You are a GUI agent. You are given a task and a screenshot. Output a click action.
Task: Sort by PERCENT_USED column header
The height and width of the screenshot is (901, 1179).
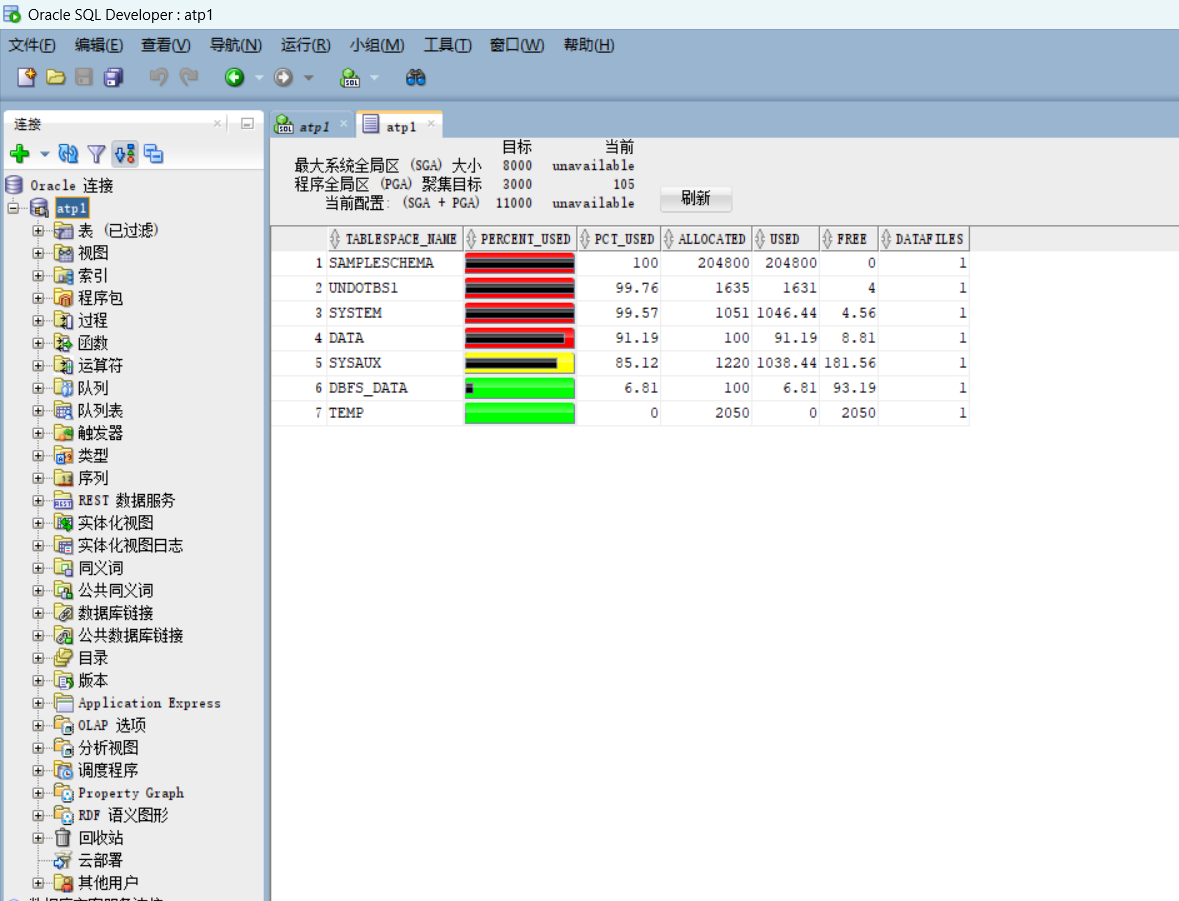coord(520,239)
